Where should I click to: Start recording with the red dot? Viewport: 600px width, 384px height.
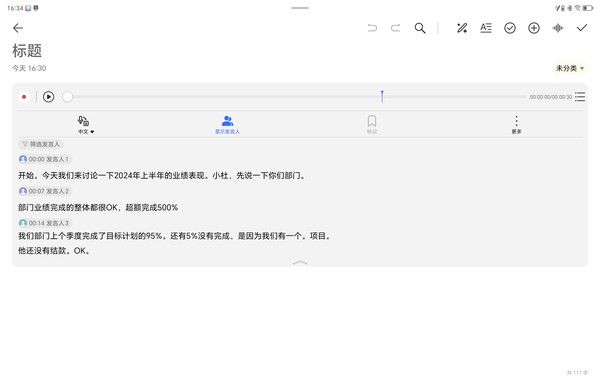pyautogui.click(x=24, y=97)
